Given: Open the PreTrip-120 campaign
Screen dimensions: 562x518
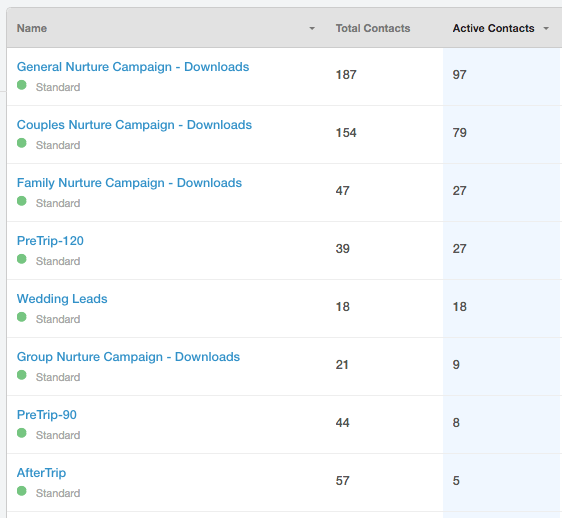Looking at the screenshot, I should (x=50, y=241).
